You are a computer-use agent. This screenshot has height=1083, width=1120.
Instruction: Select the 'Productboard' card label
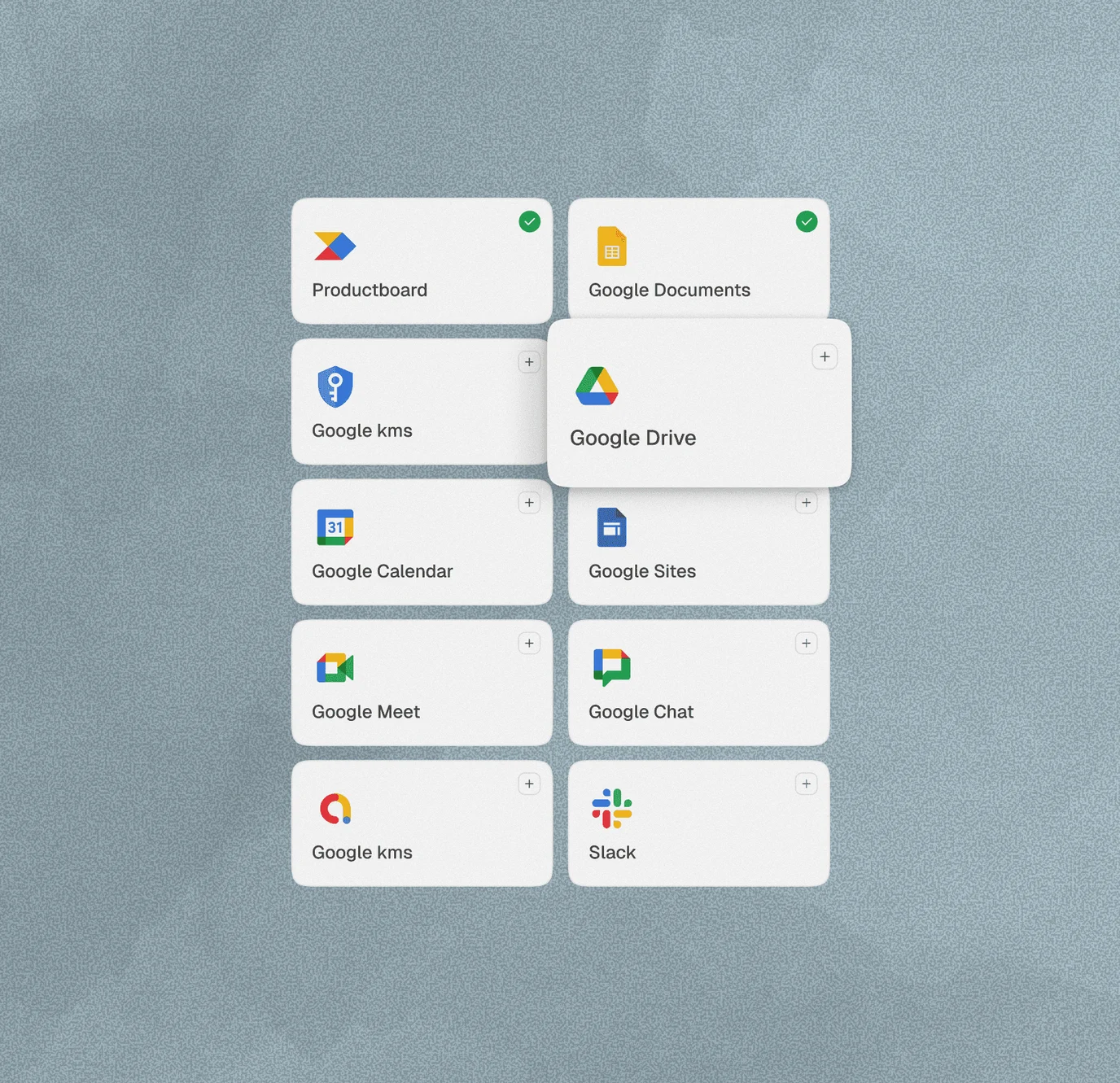(370, 290)
